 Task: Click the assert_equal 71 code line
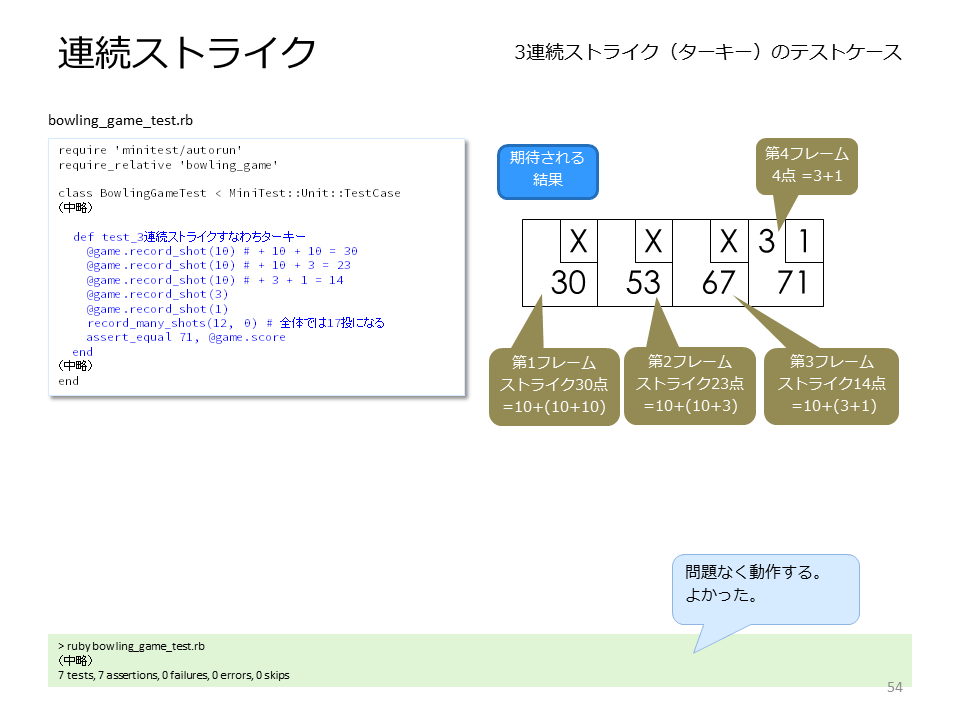tap(186, 337)
